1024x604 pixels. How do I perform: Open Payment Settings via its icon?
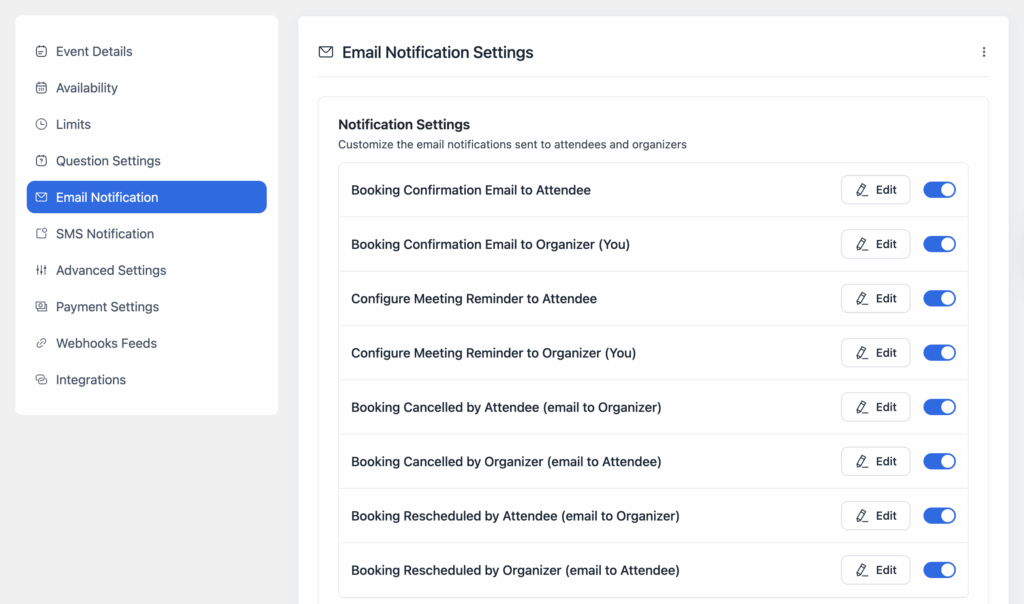coord(40,306)
